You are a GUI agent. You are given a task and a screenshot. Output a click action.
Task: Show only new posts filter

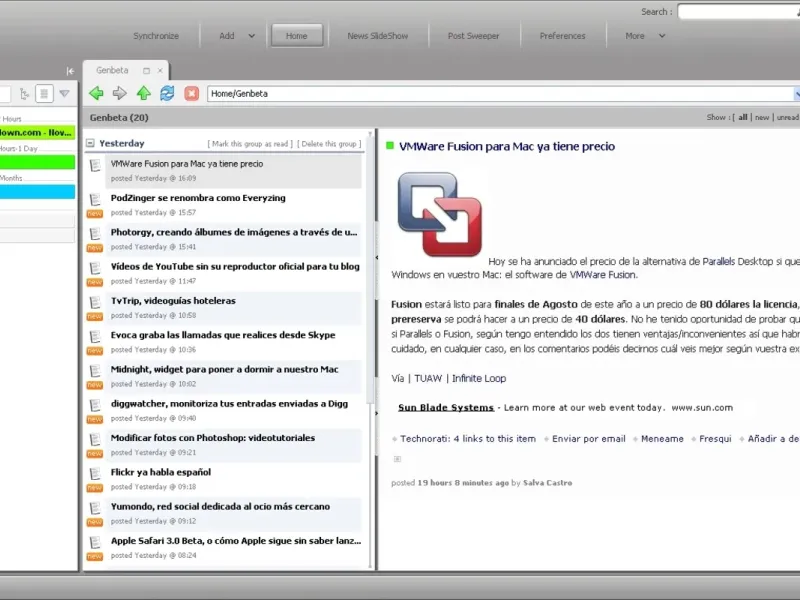pos(762,117)
